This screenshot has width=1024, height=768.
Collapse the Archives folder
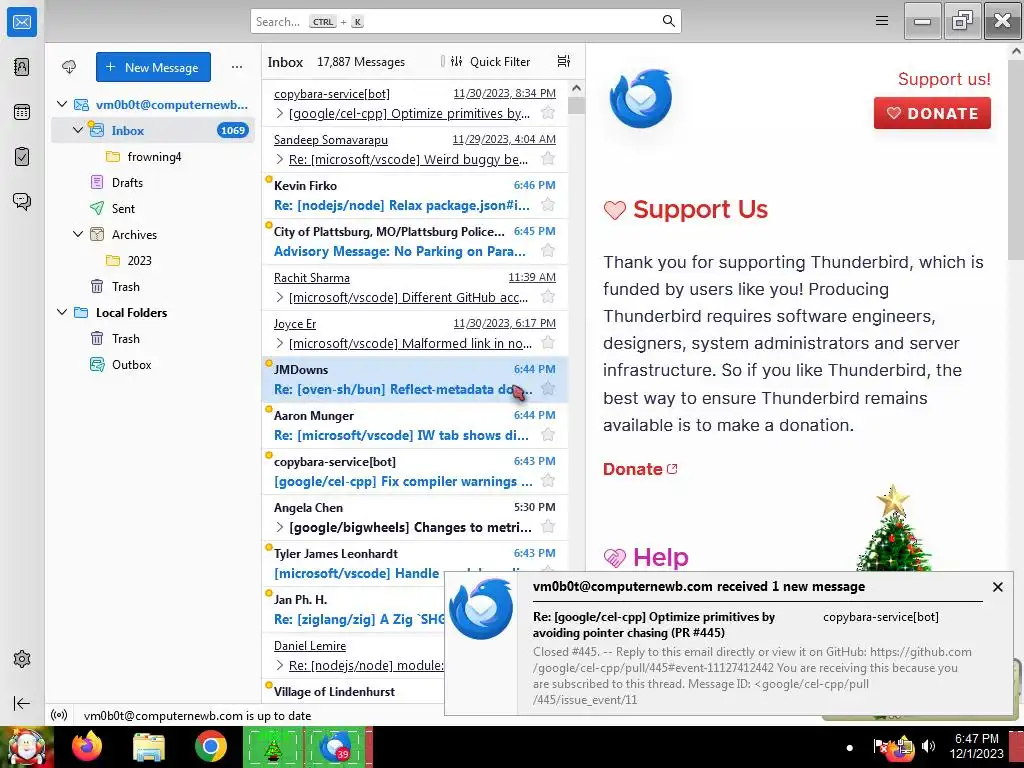pyautogui.click(x=78, y=234)
